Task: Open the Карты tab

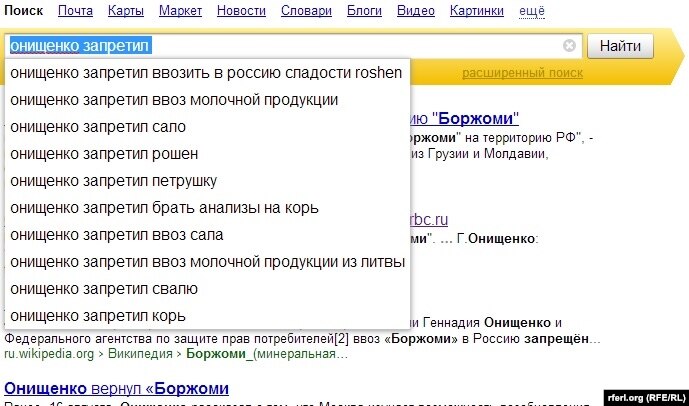Action: click(x=125, y=12)
